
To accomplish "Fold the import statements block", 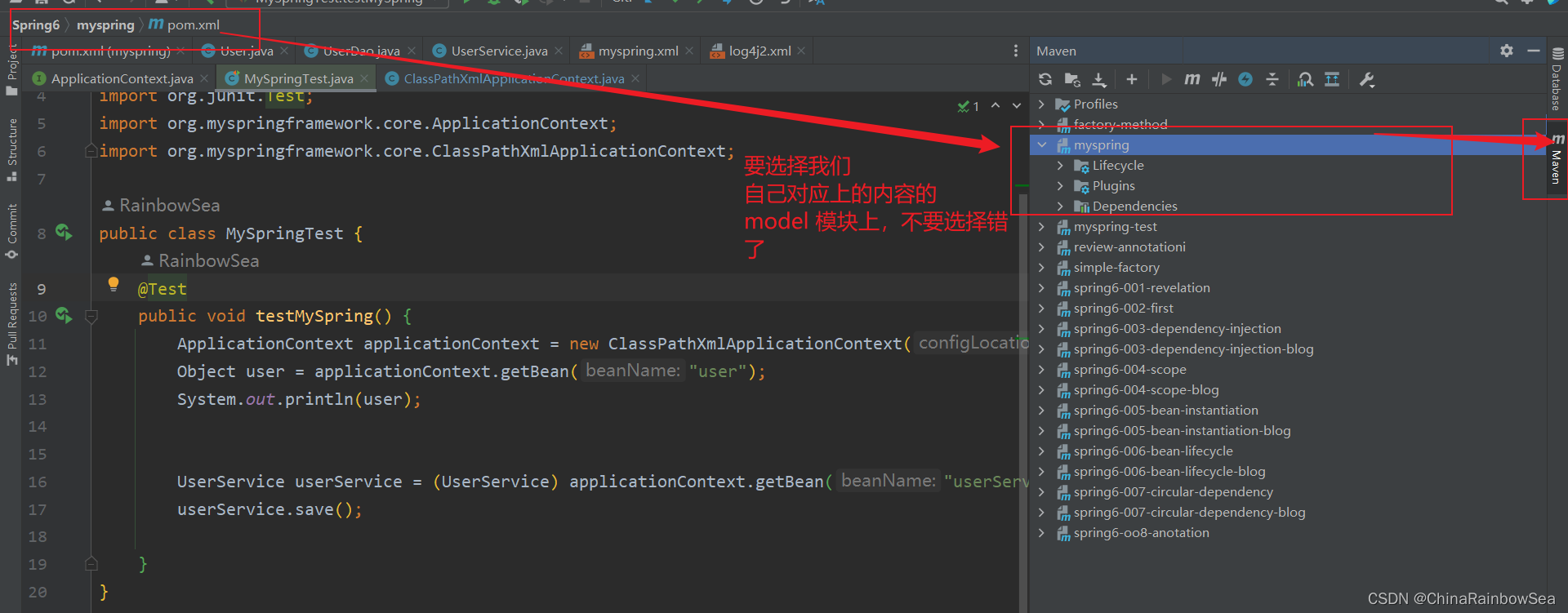I will (x=91, y=151).
